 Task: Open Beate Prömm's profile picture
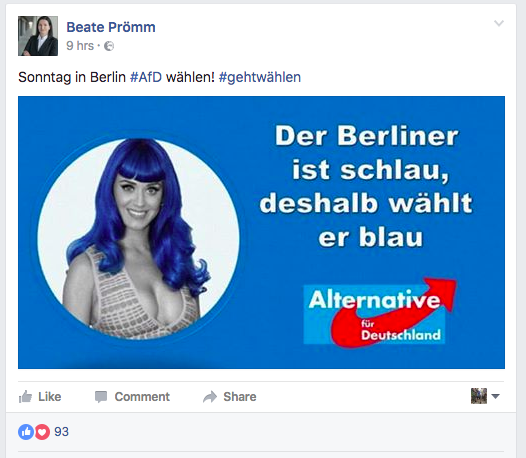click(x=38, y=36)
